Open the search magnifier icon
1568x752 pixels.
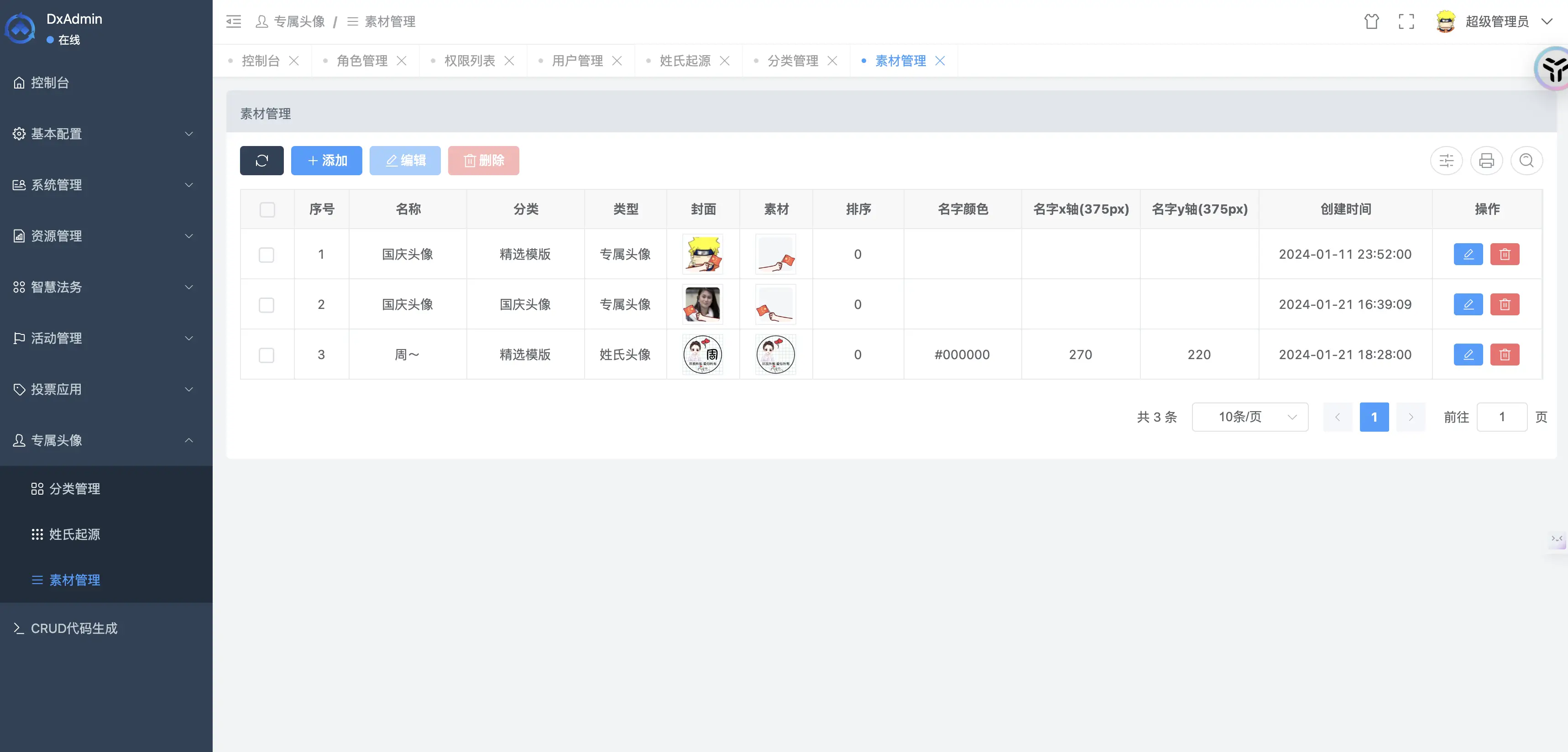tap(1526, 161)
